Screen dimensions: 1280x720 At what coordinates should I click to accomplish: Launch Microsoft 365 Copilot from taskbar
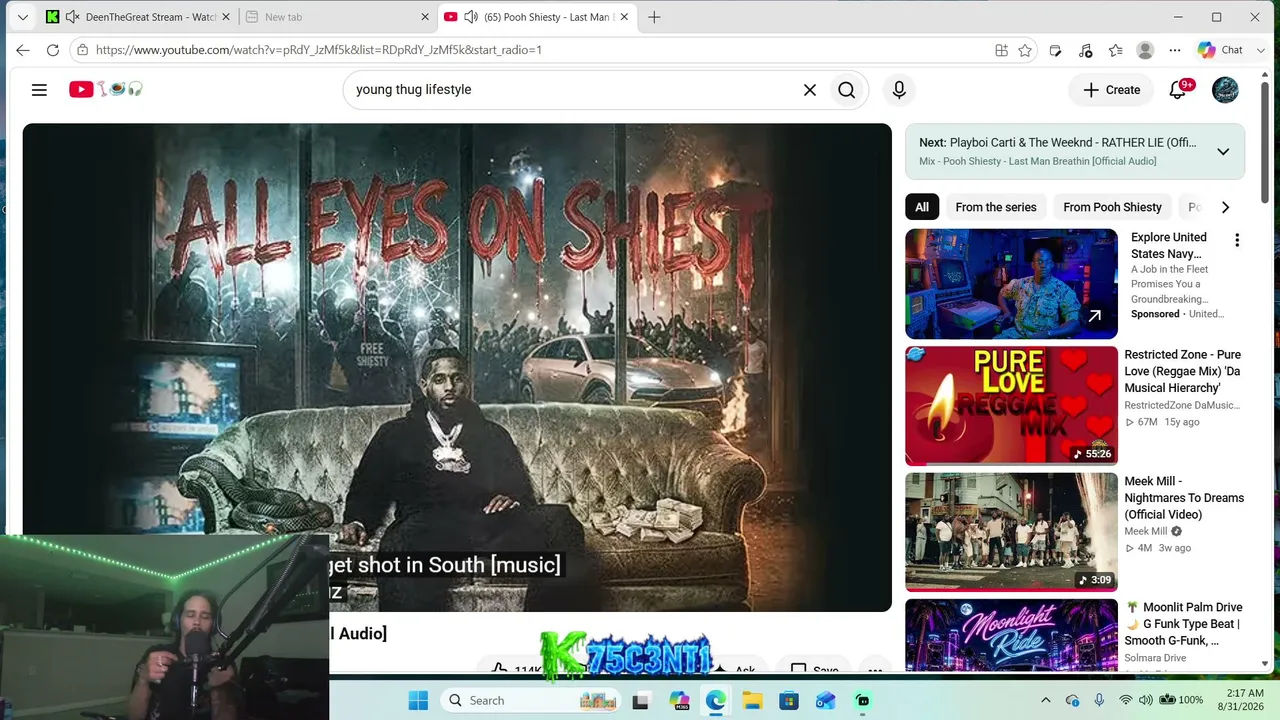(x=679, y=700)
